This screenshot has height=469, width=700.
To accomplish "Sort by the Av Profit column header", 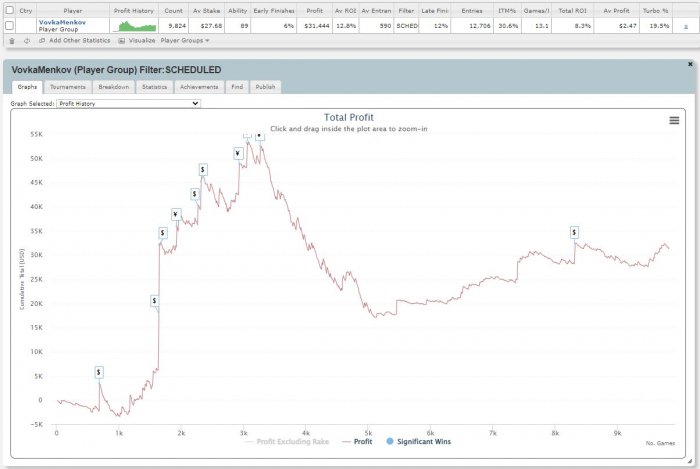I will coord(617,11).
